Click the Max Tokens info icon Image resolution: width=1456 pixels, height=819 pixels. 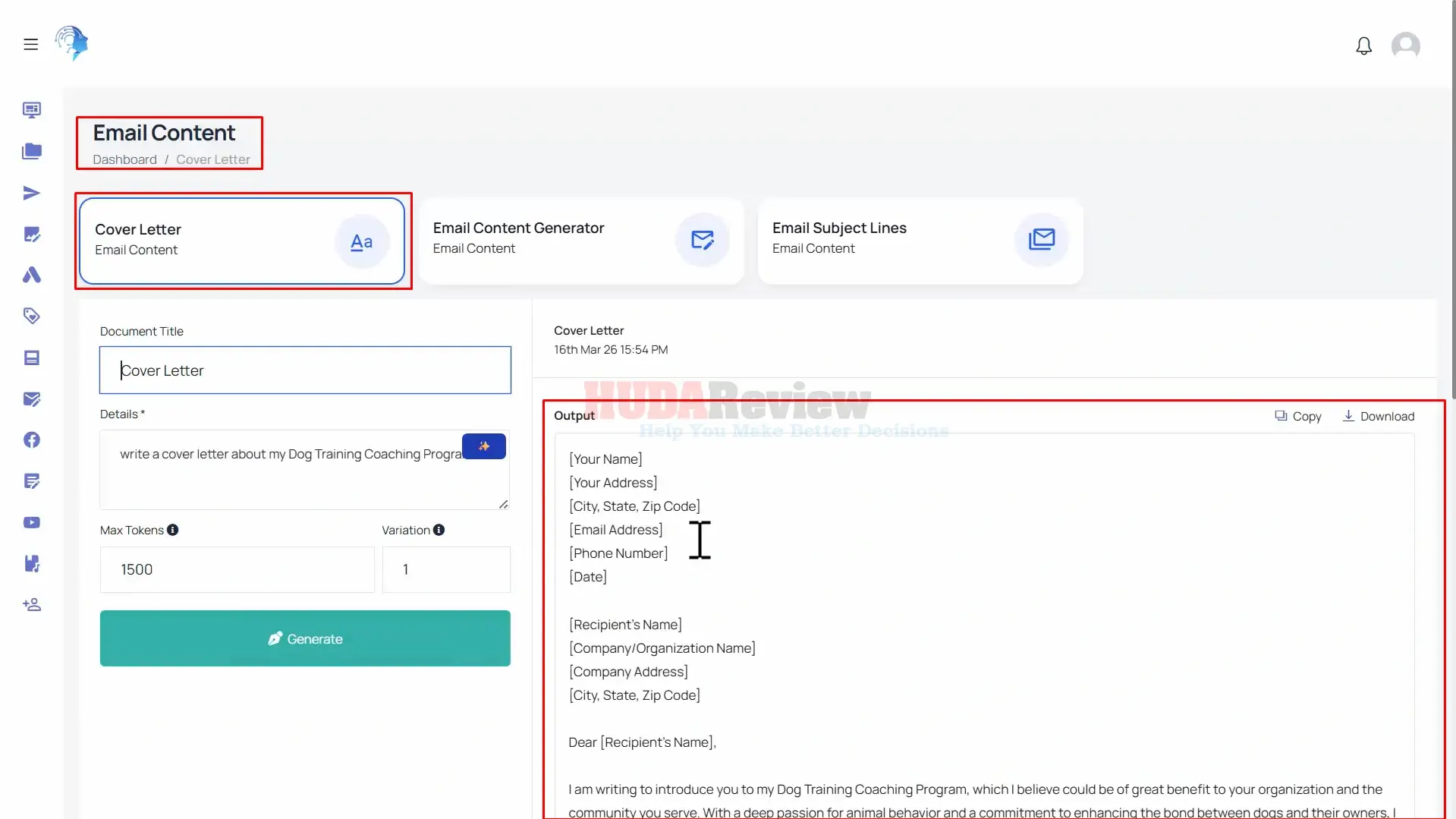click(x=173, y=530)
